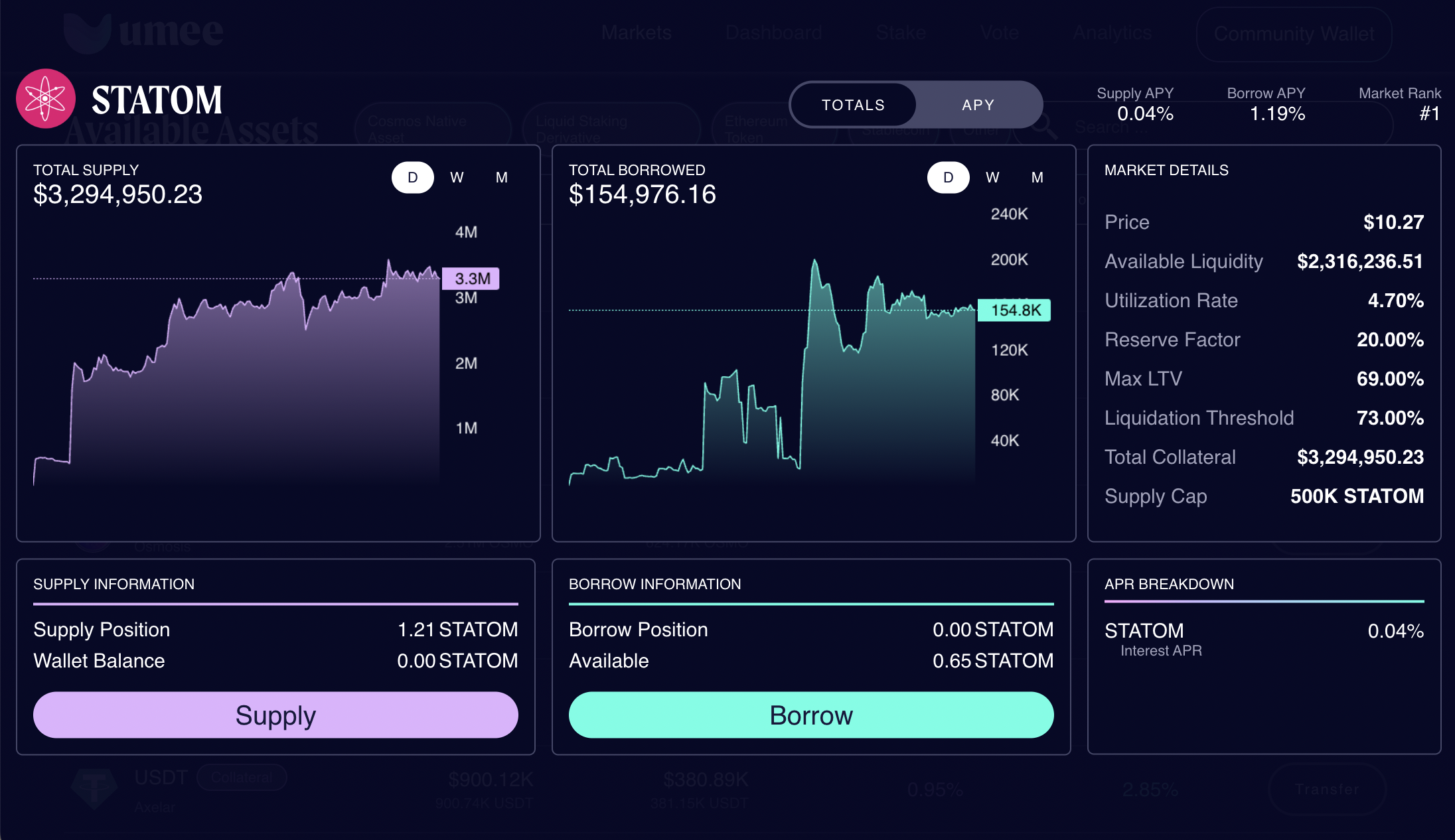Click the Supply Position value 1.21 STATOM
The image size is (1455, 840).
(x=457, y=630)
